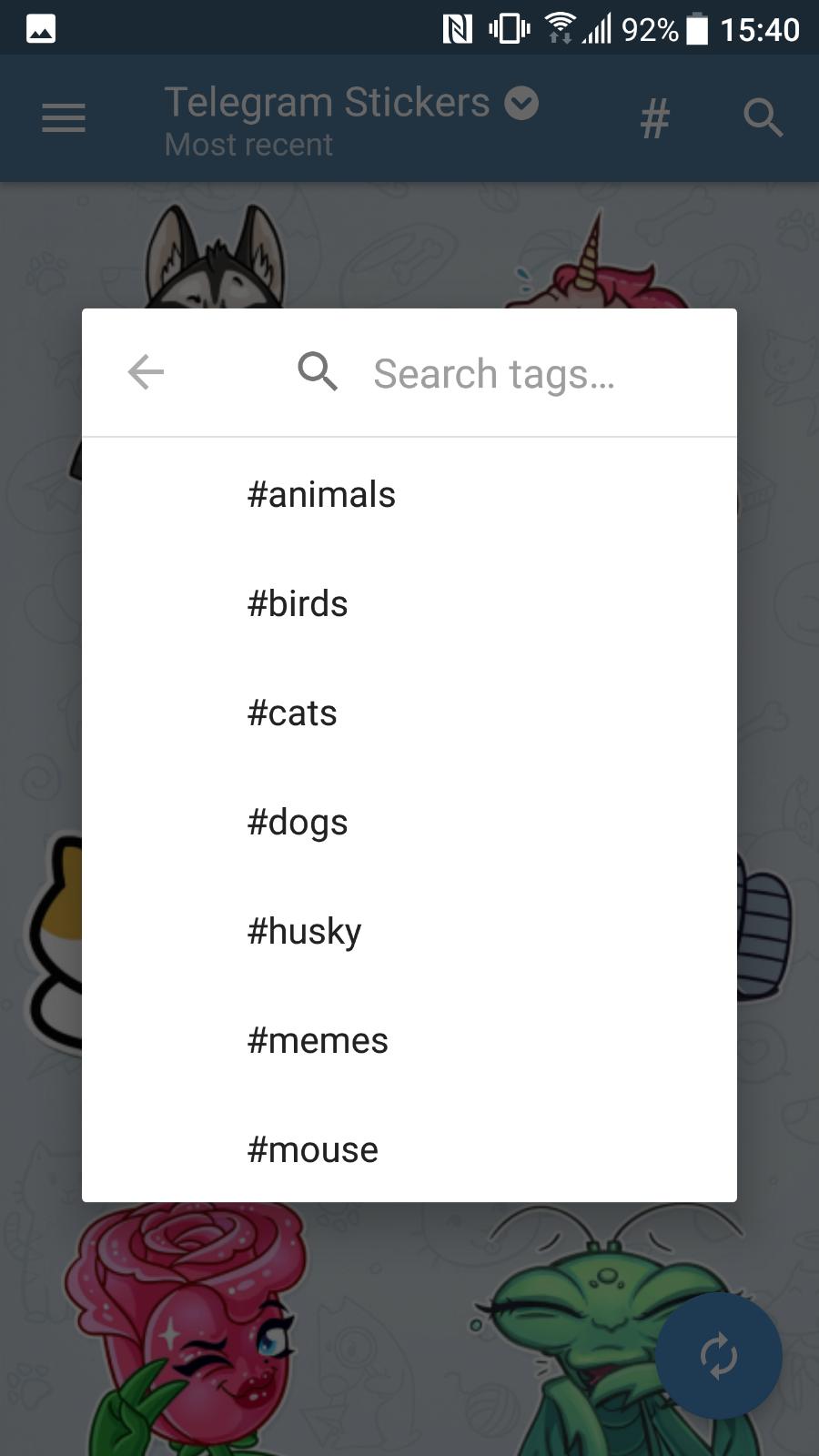Tap the battery icon in status bar
Viewport: 819px width, 1456px height.
click(x=697, y=29)
